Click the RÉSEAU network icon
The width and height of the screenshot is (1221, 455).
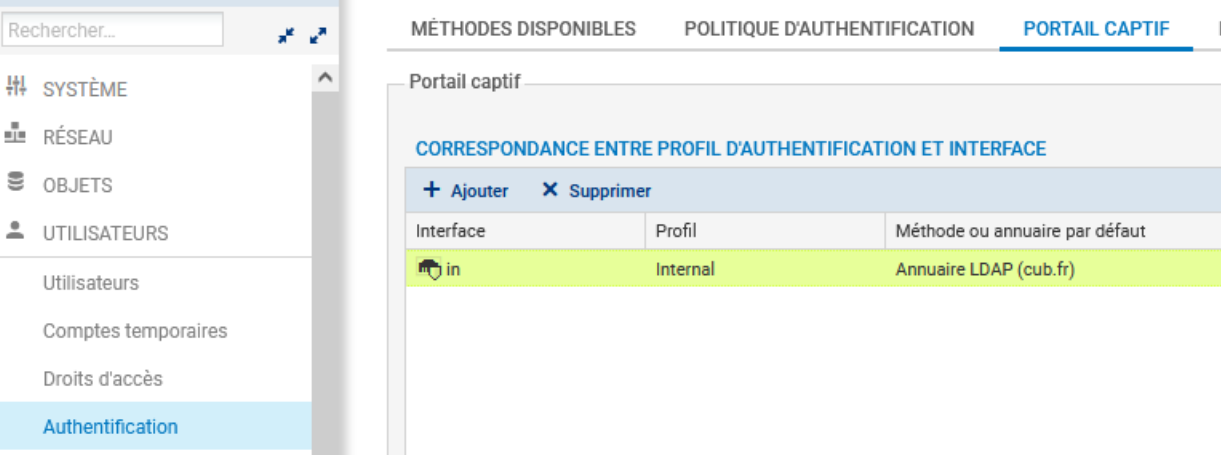[15, 137]
